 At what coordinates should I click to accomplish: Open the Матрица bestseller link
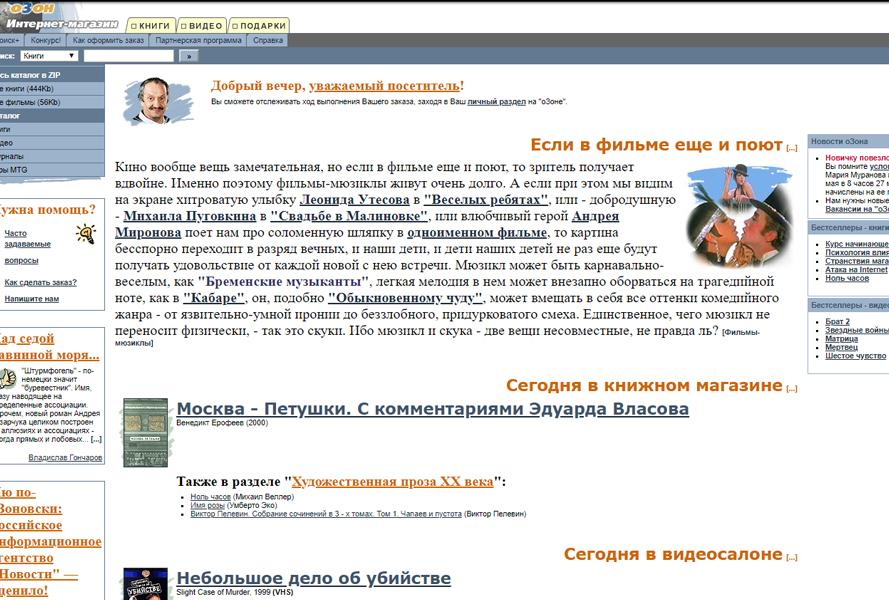(x=841, y=339)
